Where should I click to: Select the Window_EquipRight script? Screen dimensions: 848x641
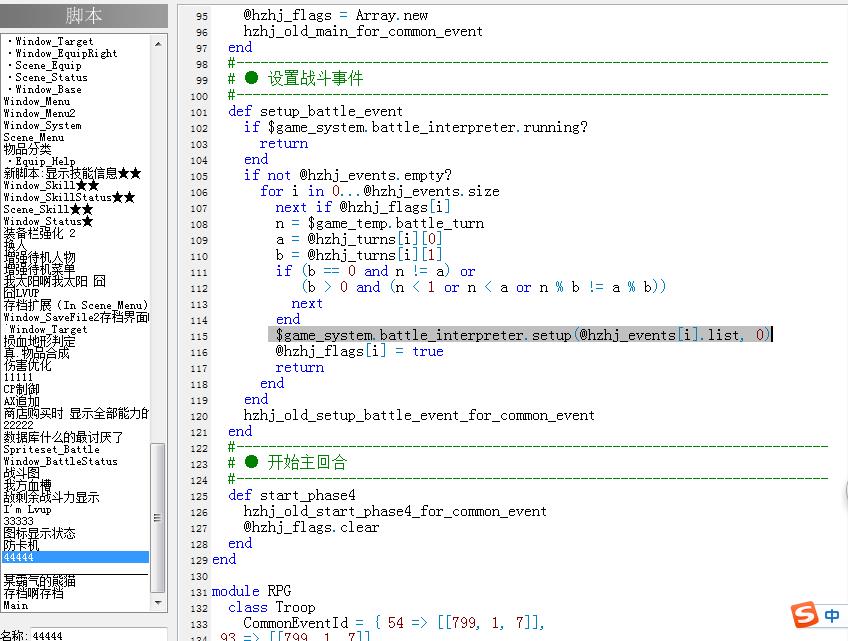pyautogui.click(x=66, y=54)
